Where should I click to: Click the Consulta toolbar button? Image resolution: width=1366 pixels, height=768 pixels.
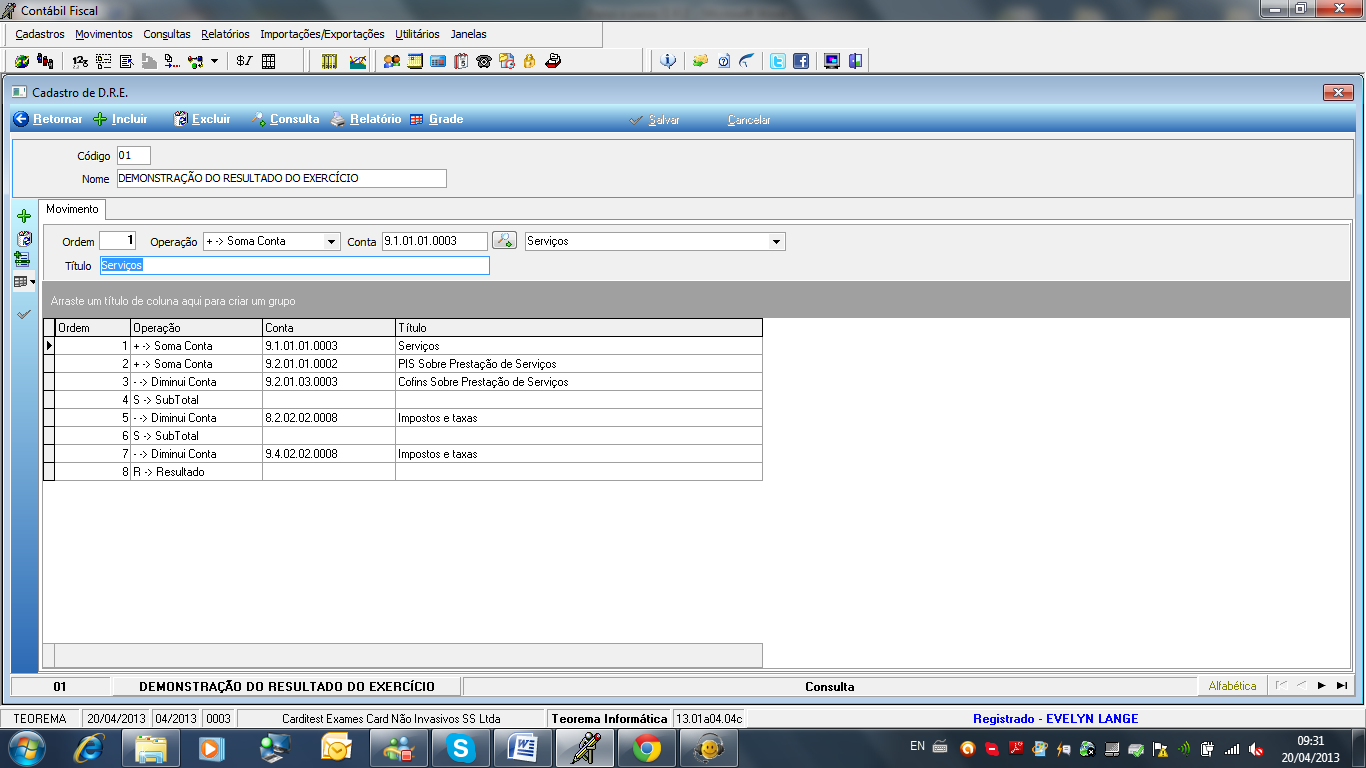pyautogui.click(x=285, y=119)
